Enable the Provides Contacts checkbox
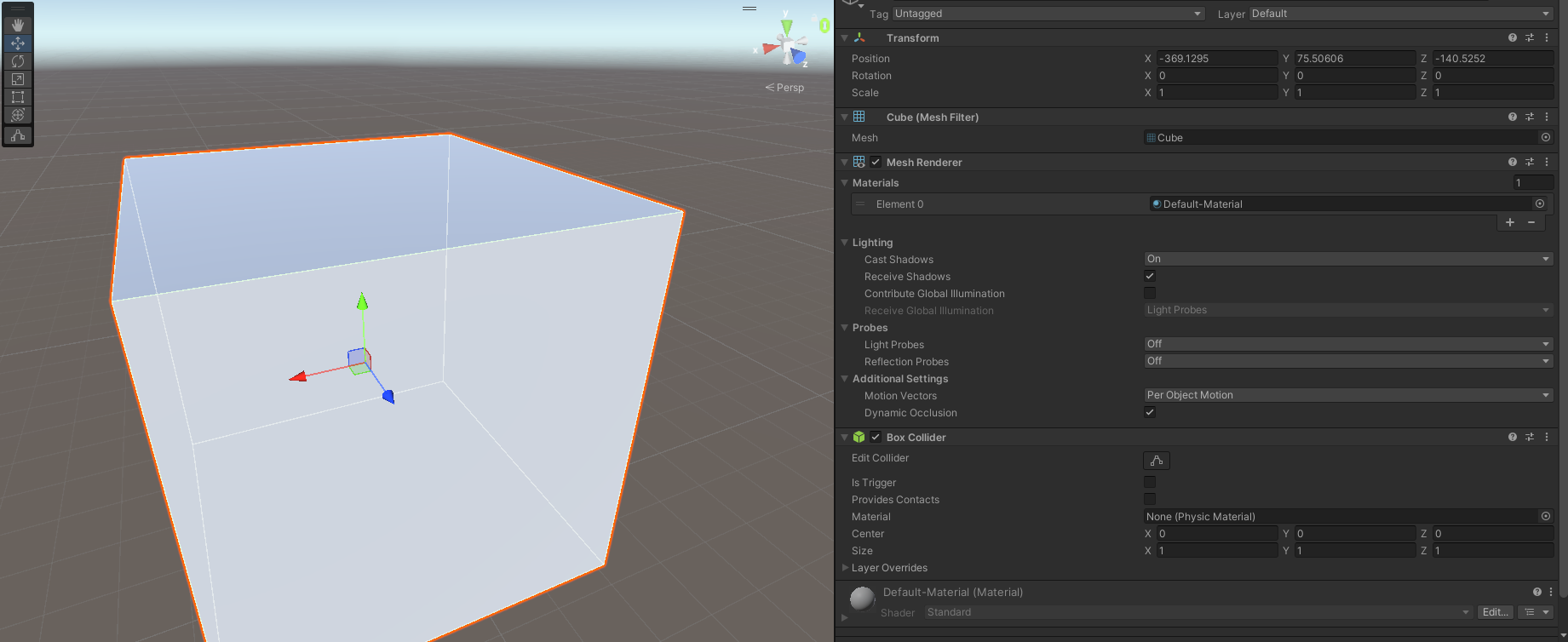Viewport: 1568px width, 642px height. 1150,499
